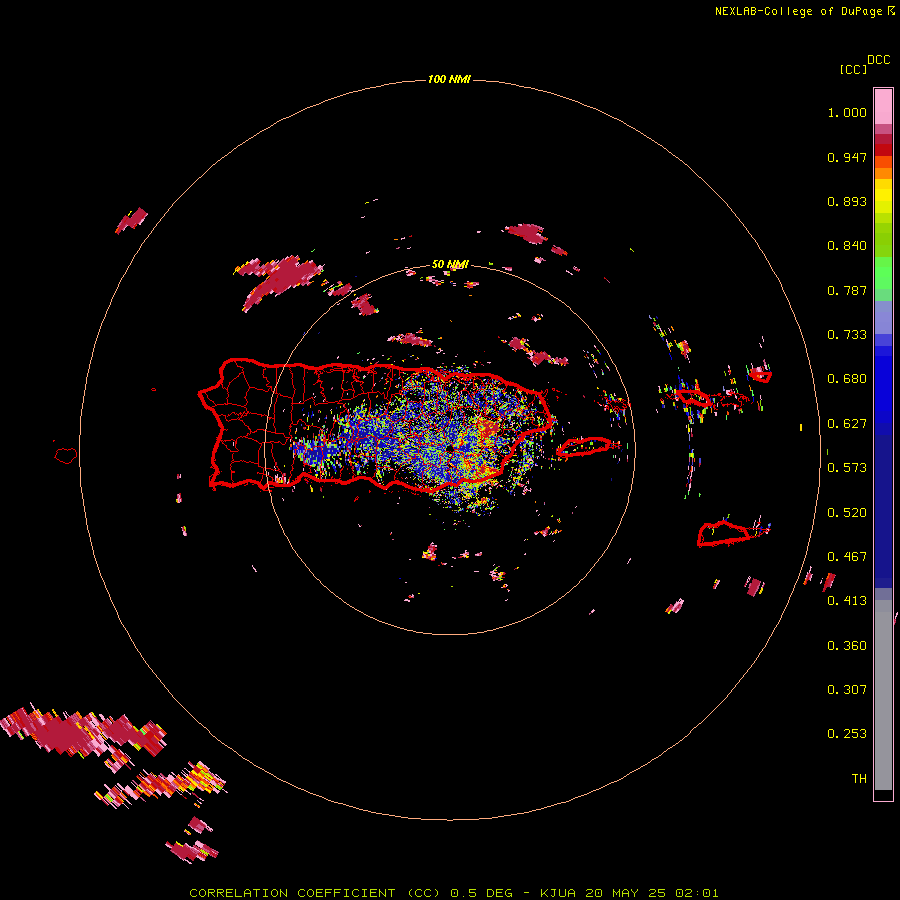Select the 0.253 value on the scale

[847, 734]
